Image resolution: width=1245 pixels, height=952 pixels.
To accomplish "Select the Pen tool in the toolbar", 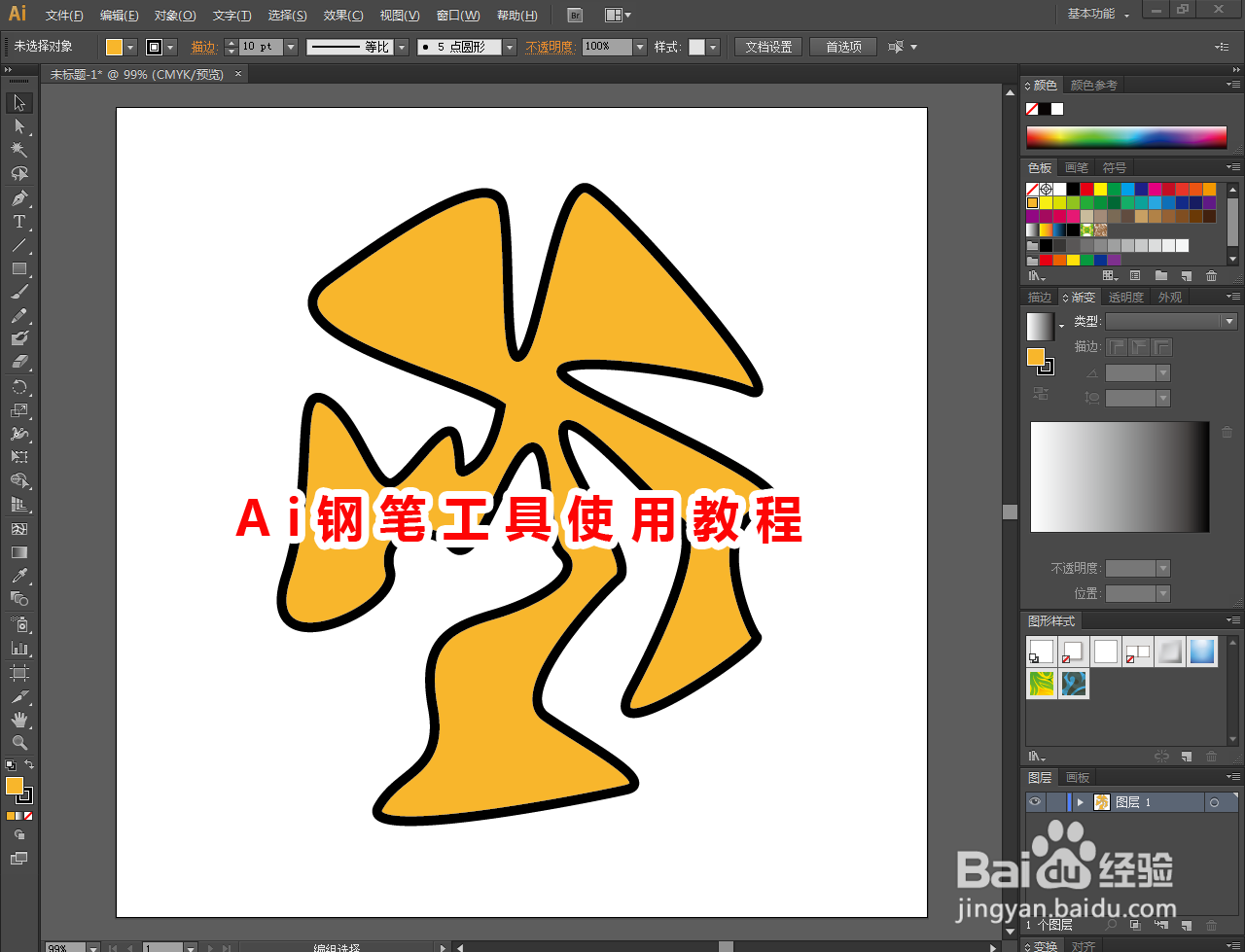I will 18,197.
